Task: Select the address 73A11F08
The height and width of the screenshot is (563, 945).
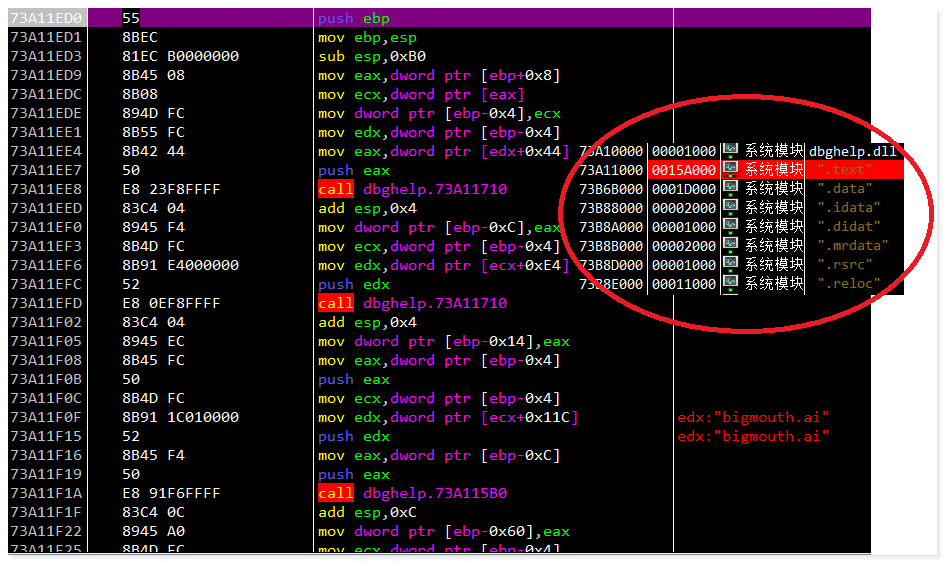Action: pyautogui.click(x=46, y=360)
